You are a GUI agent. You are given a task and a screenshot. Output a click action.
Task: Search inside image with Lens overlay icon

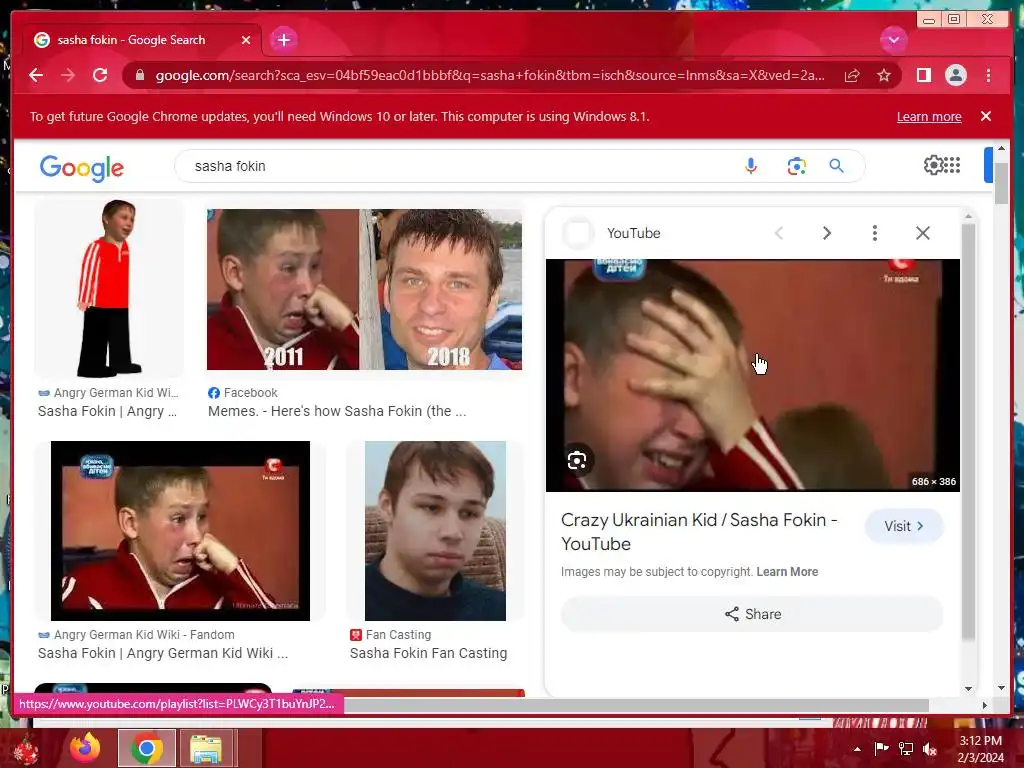(577, 461)
